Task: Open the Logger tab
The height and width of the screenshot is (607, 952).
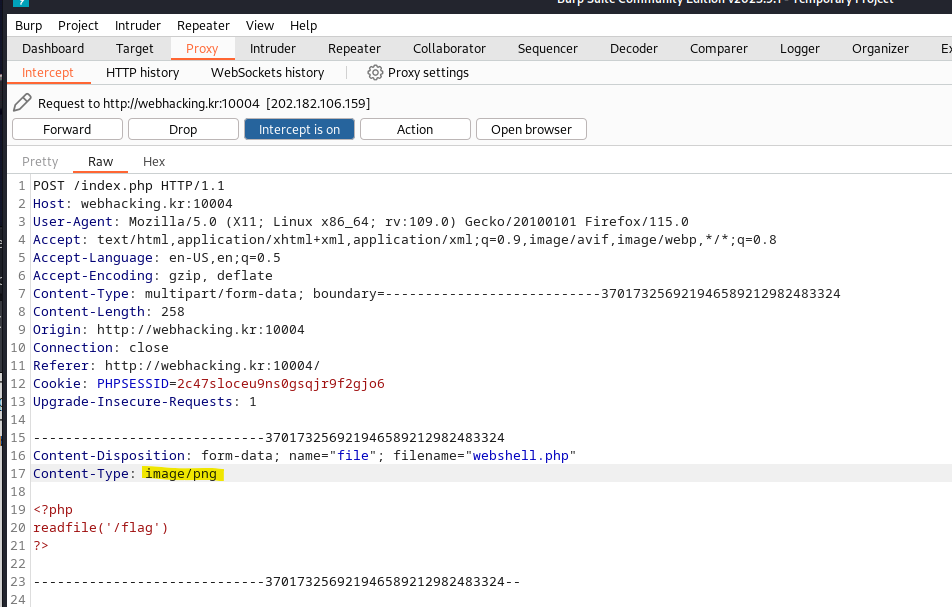Action: [800, 49]
